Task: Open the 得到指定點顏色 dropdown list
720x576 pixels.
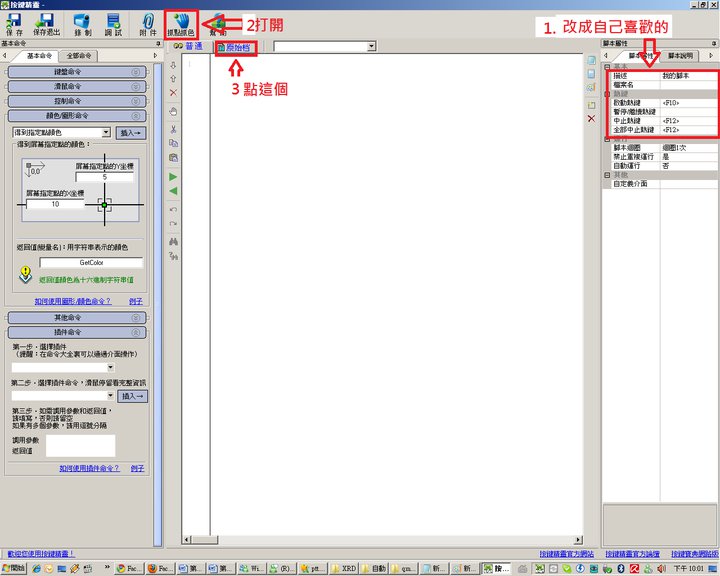Action: pos(106,132)
